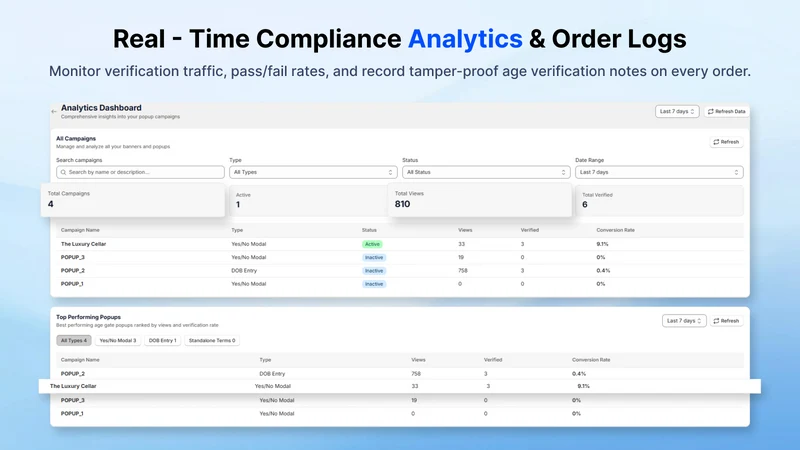Screen dimensions: 800x450
Task: Select the Yes/No Modal 3 filter tab
Action: click(118, 340)
